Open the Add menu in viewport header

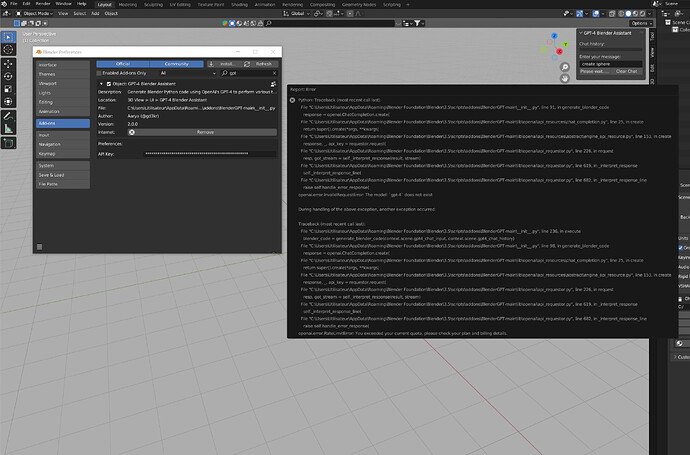(95, 14)
